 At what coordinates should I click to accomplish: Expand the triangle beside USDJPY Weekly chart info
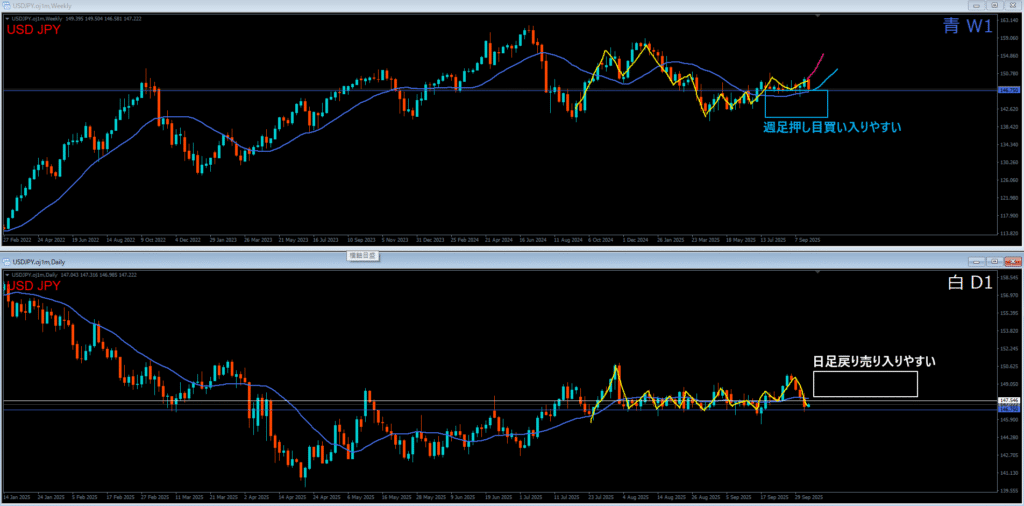(x=7, y=17)
